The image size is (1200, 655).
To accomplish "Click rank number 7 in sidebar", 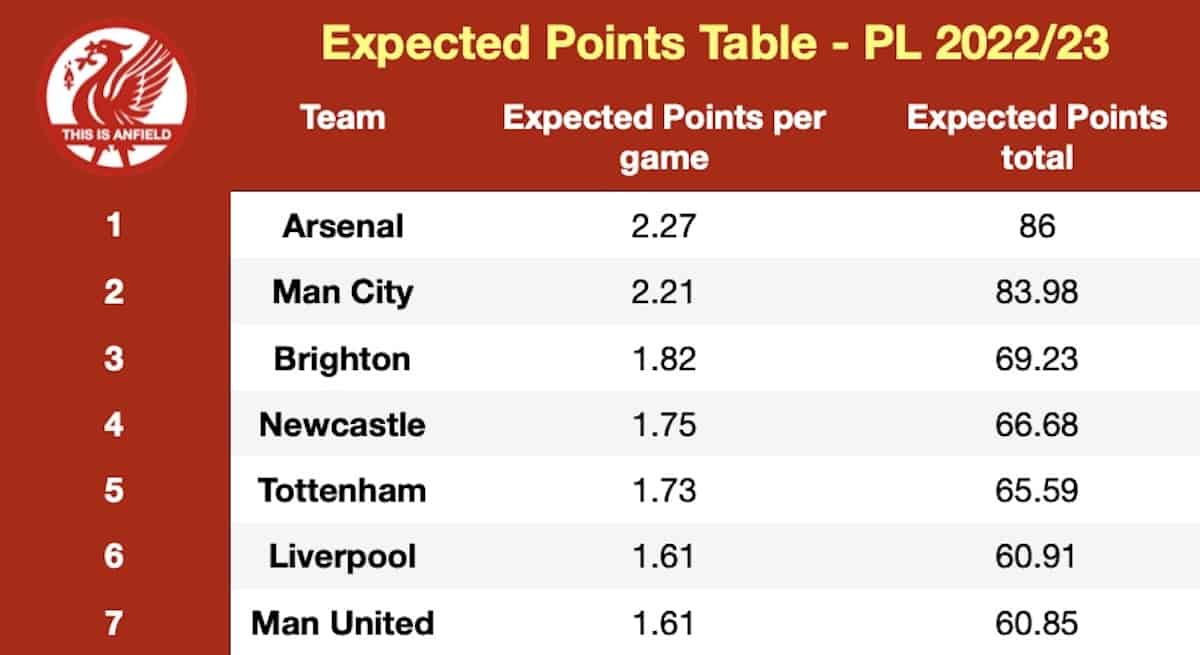I will pyautogui.click(x=114, y=623).
